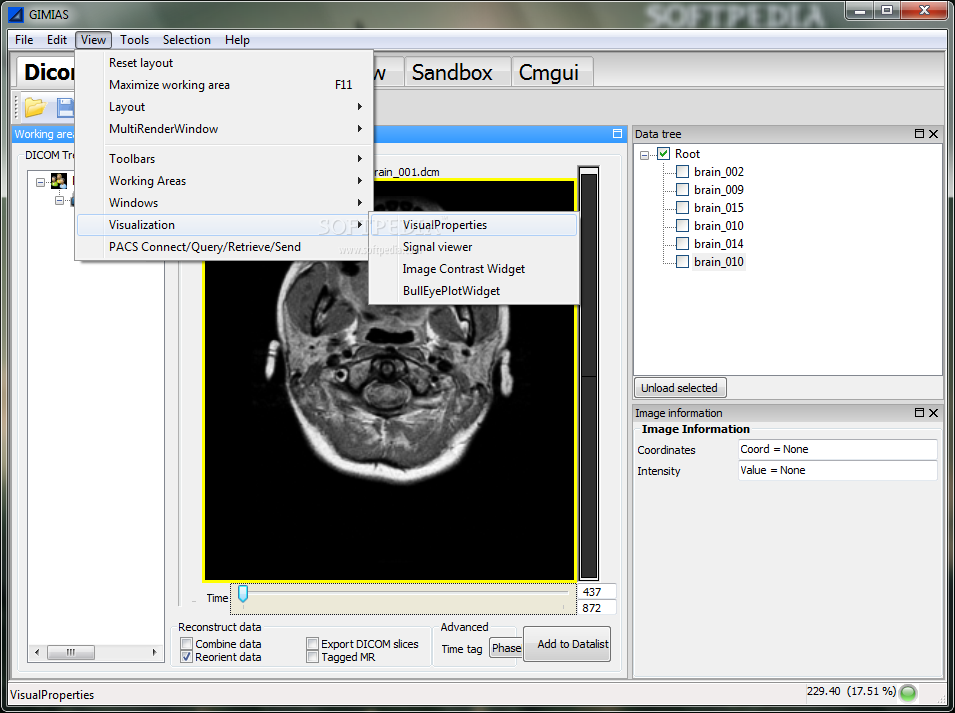Collapse the Root node in the Data tree

(x=644, y=155)
